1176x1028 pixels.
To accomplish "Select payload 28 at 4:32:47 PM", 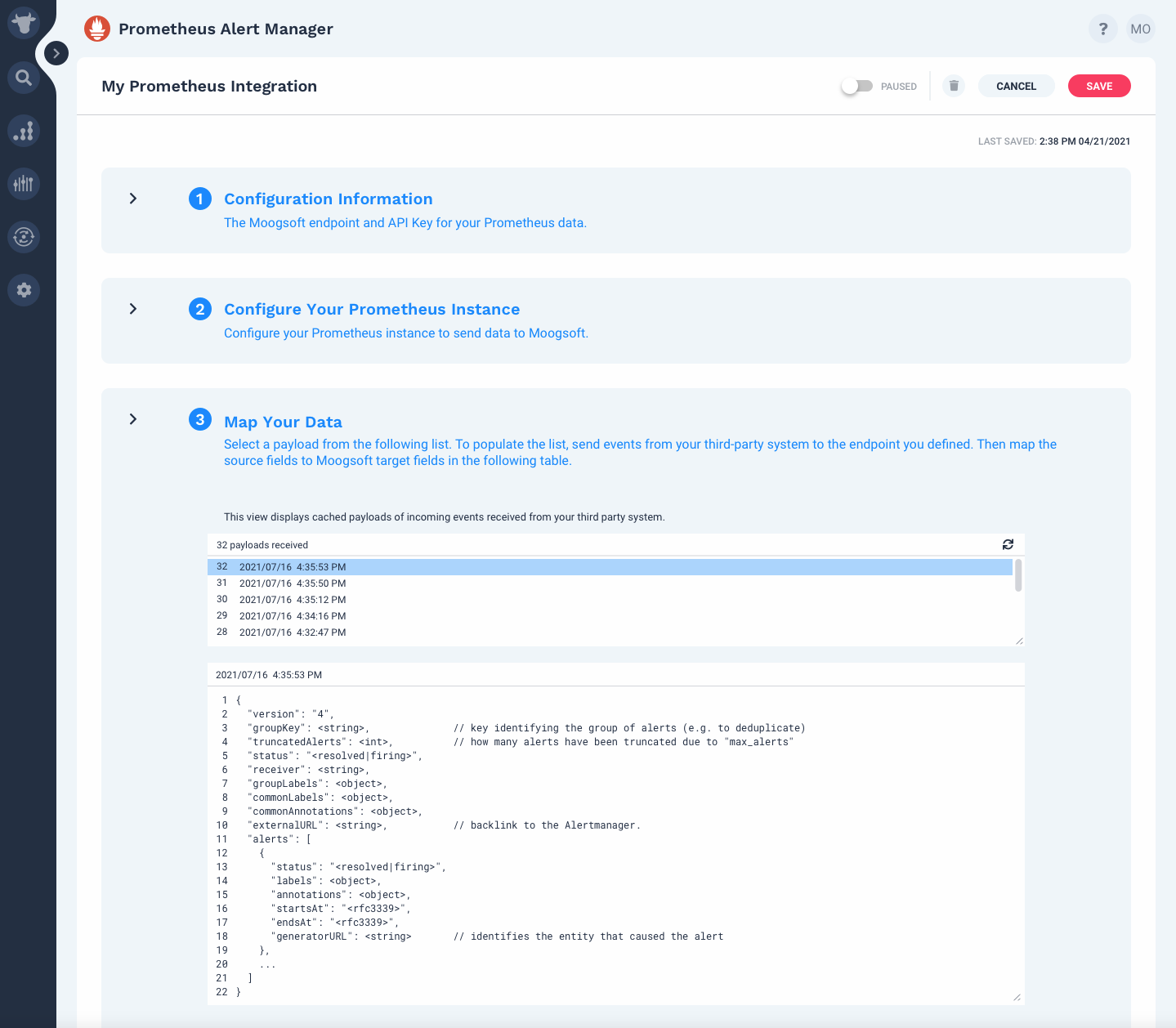I will pos(610,632).
